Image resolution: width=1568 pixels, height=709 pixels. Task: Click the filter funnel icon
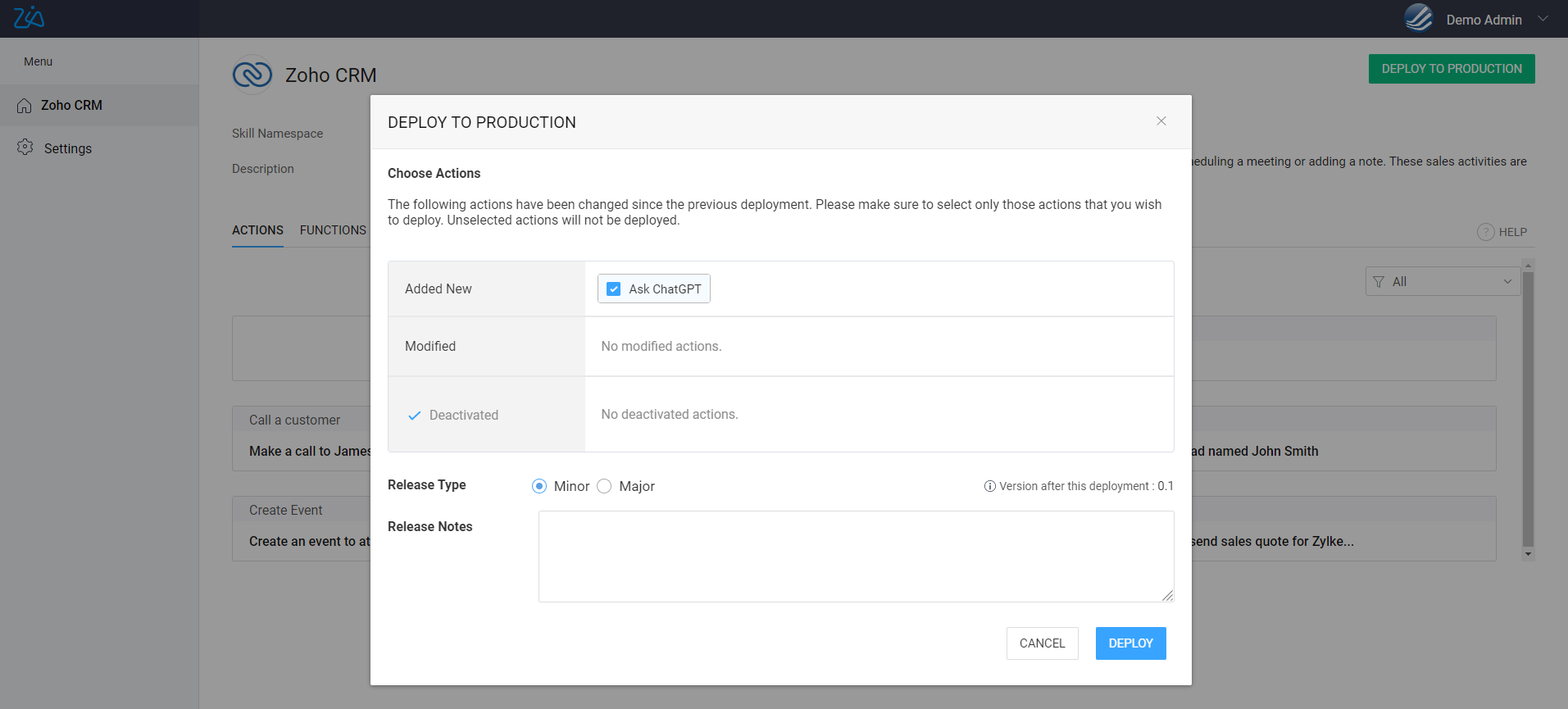click(x=1379, y=282)
